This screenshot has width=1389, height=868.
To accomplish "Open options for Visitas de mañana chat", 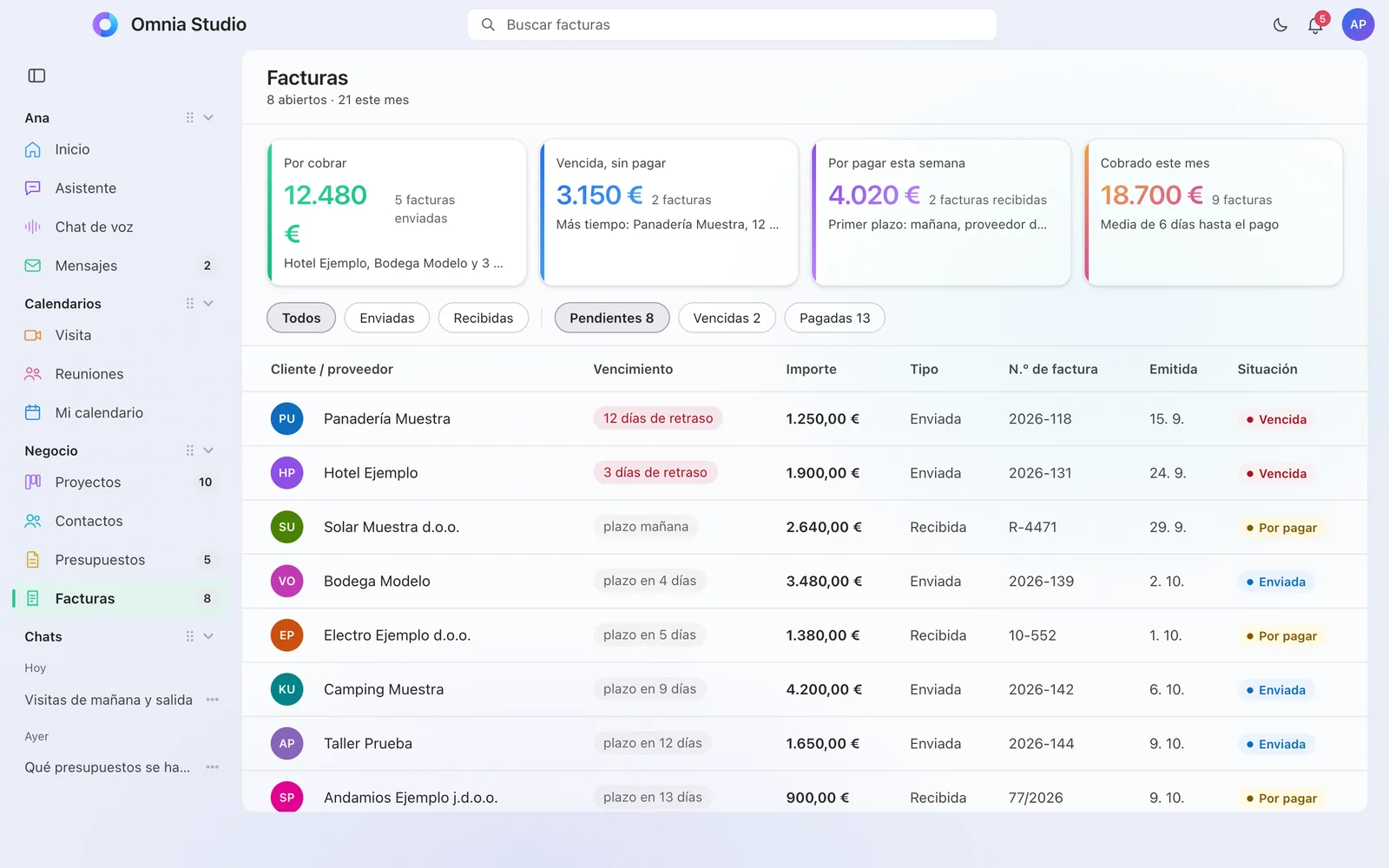I will (x=213, y=700).
